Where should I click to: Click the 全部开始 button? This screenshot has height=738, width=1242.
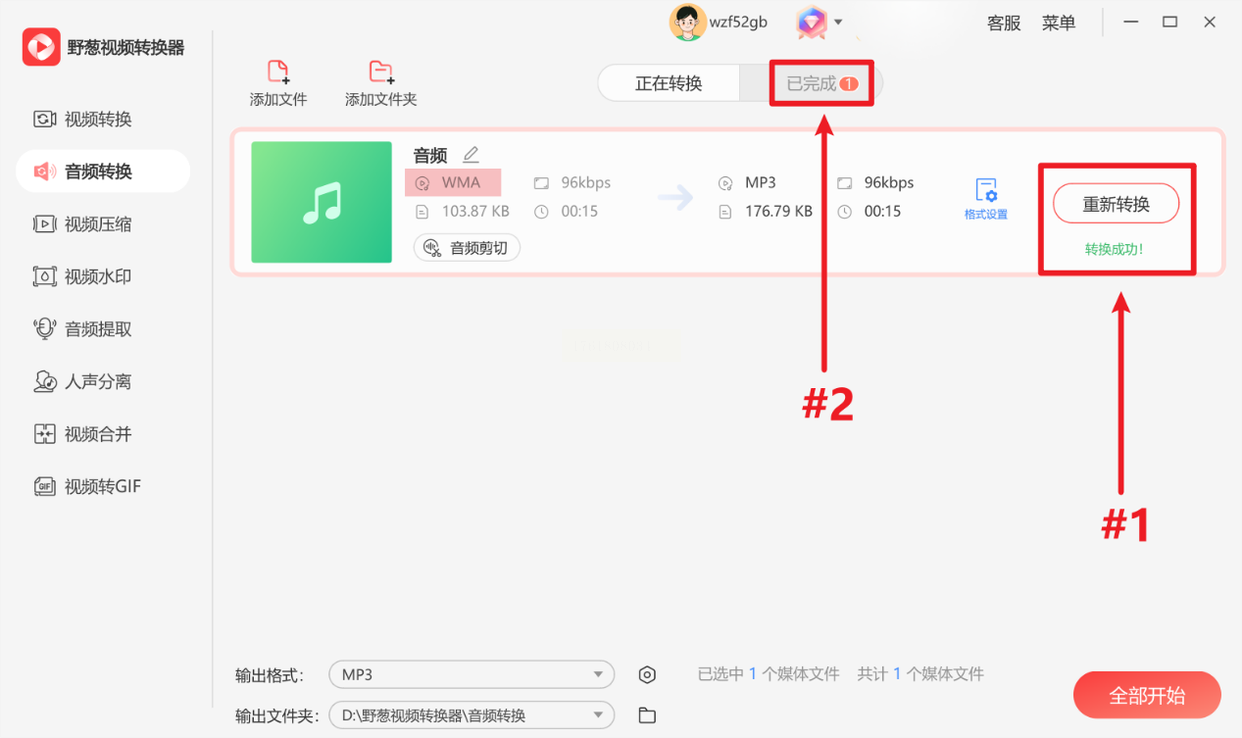[x=1147, y=695]
